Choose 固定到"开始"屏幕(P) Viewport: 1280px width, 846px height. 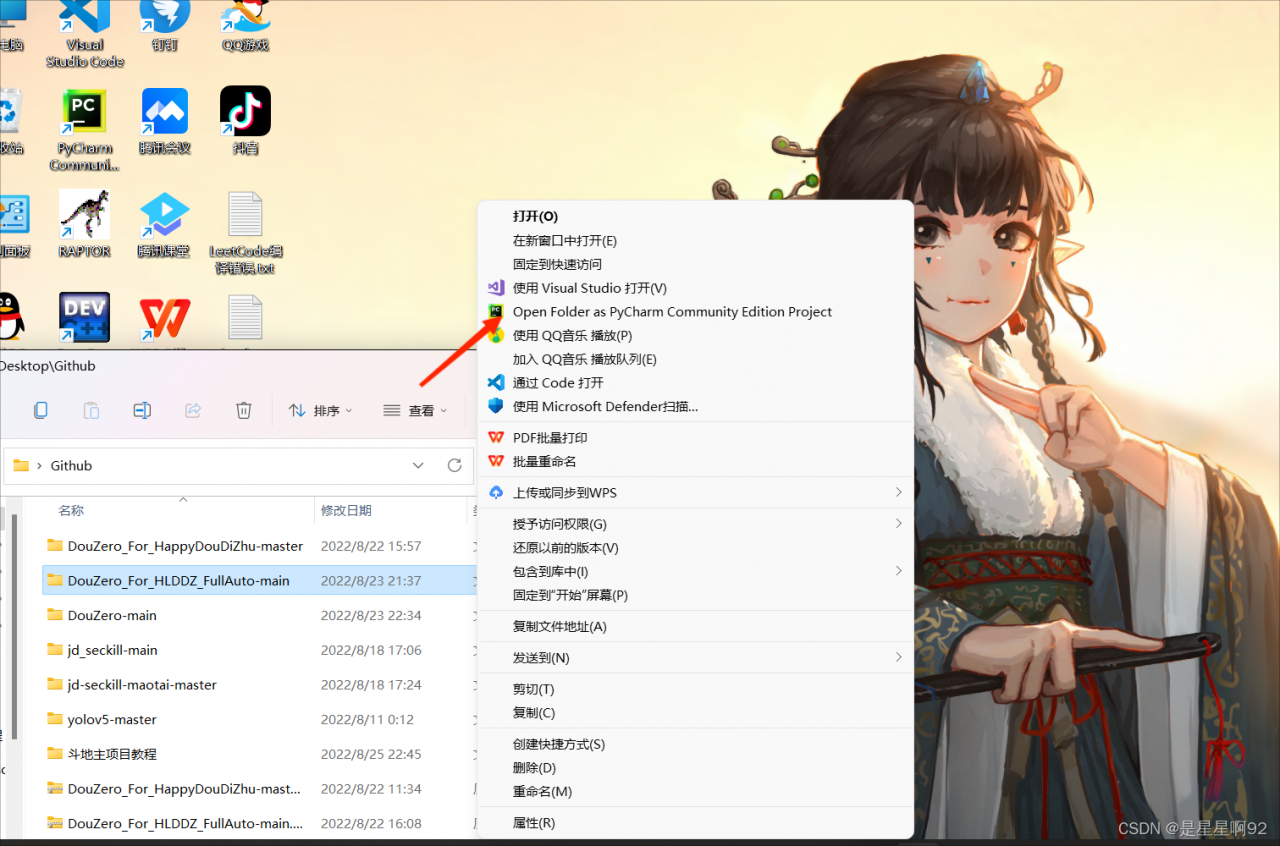(570, 596)
